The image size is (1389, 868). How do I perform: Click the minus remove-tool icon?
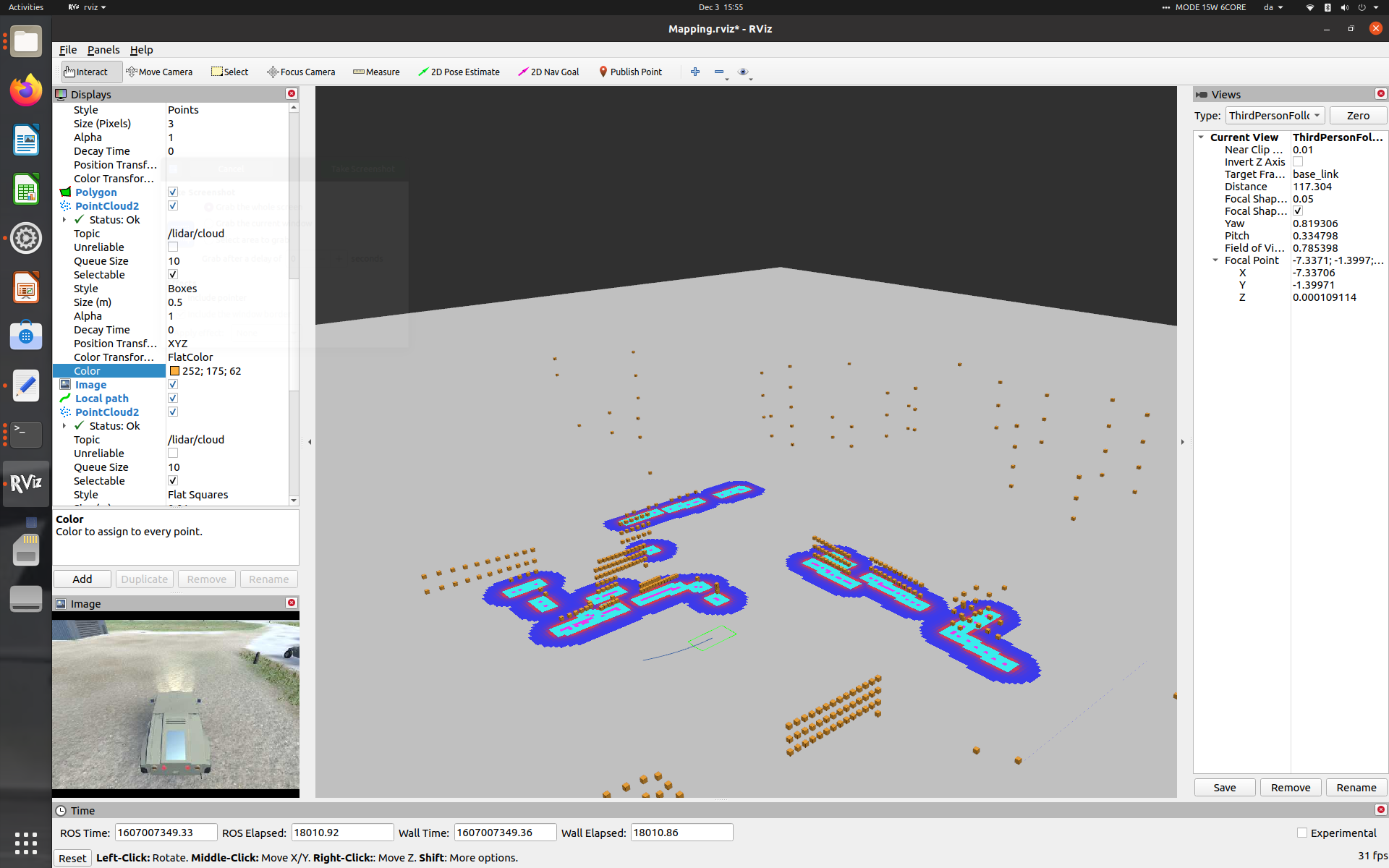coord(719,72)
